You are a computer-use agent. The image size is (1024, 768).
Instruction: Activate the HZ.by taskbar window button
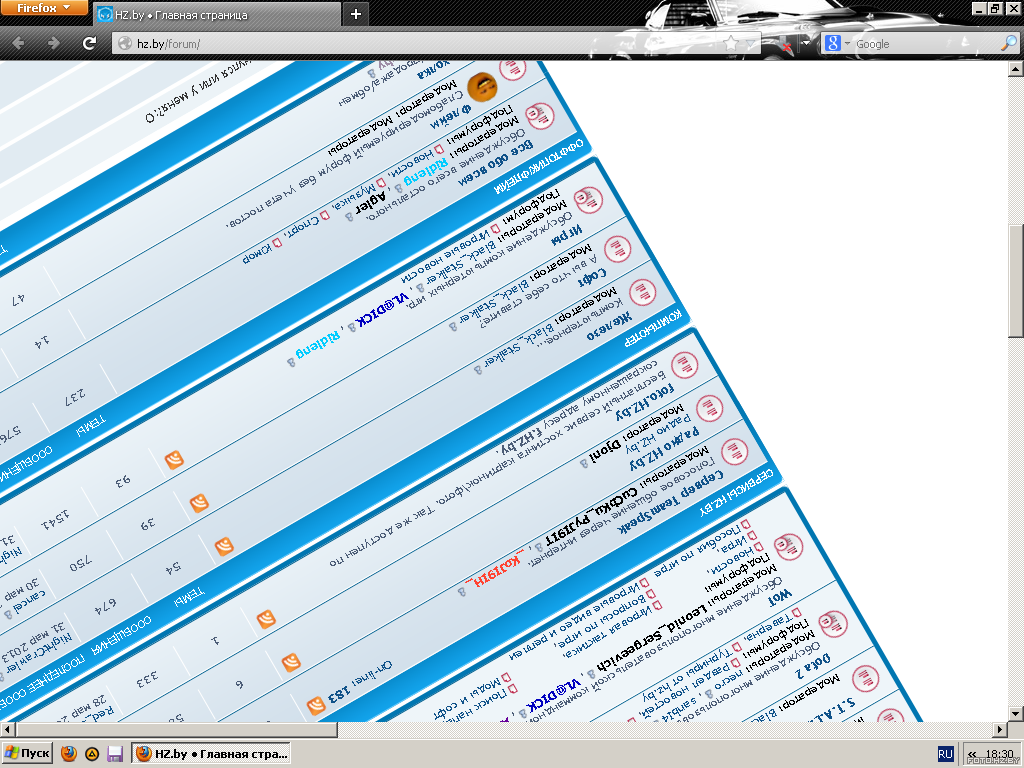[212, 754]
